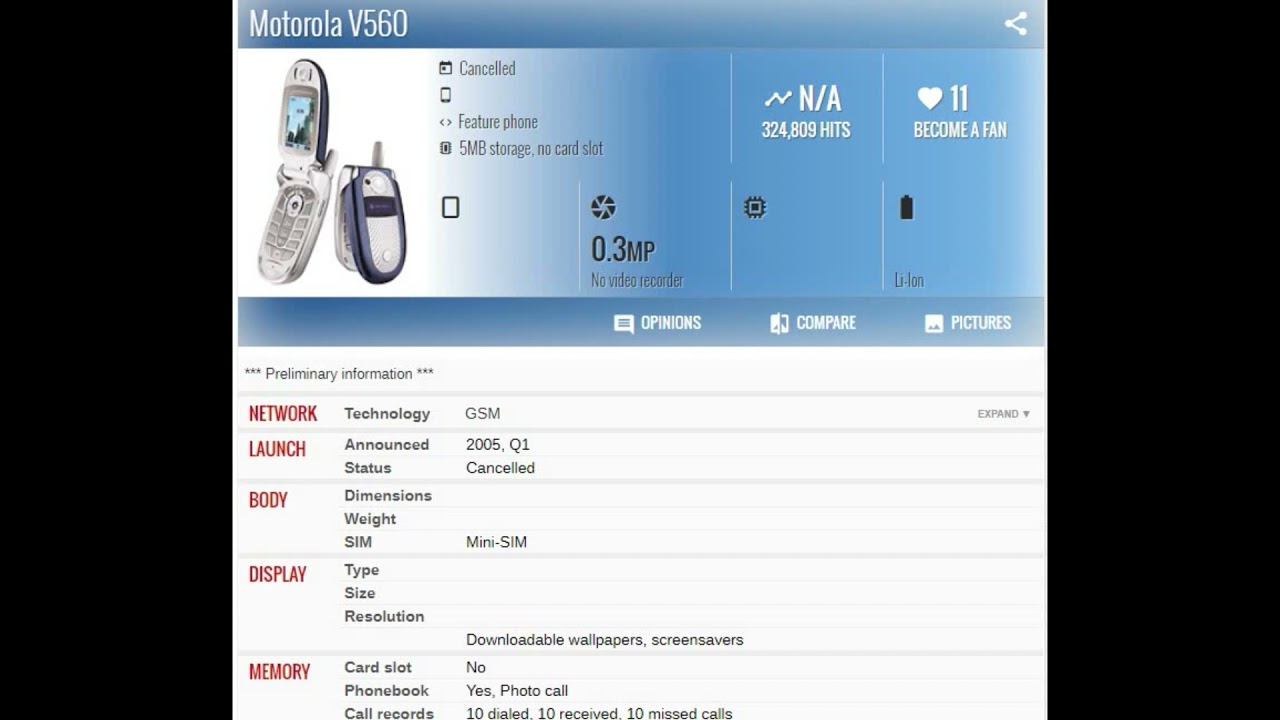1280x720 pixels.
Task: Click the calendar icon beside Cancelled
Action: pos(445,68)
